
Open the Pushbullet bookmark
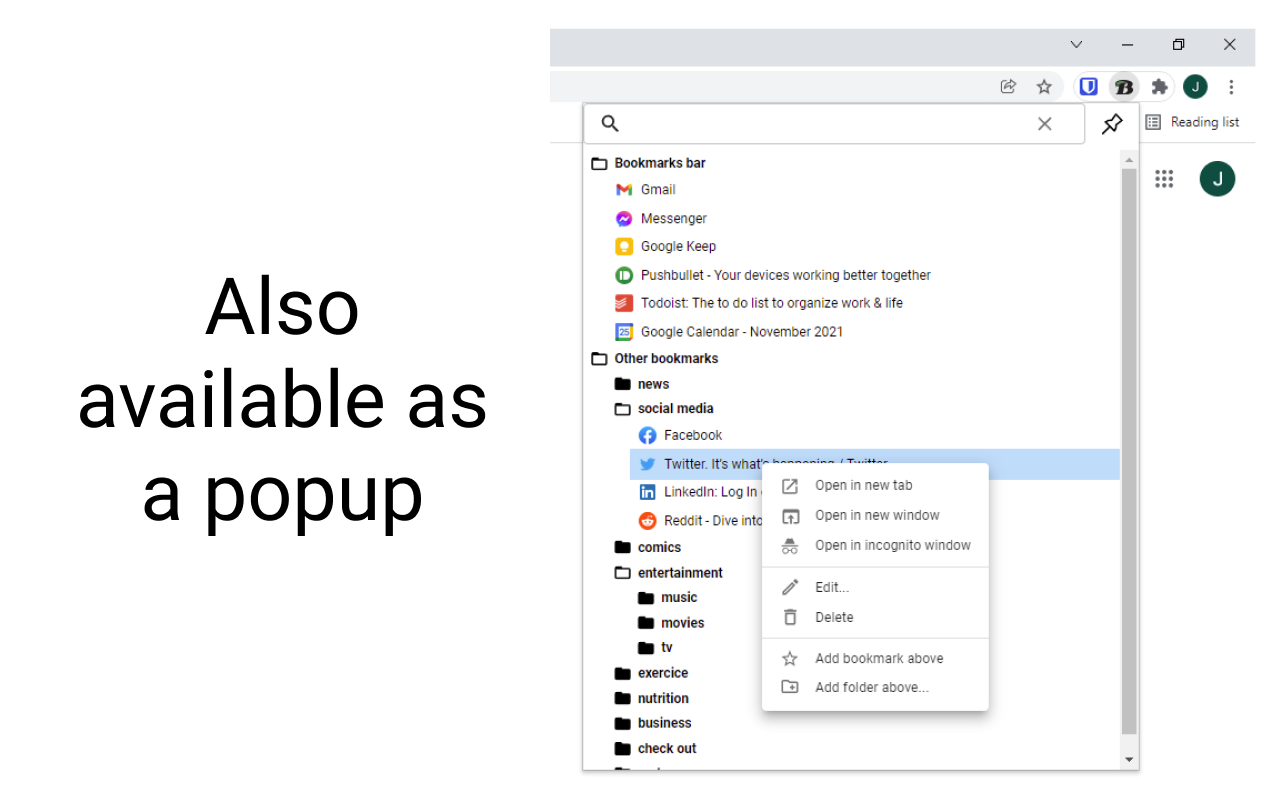pos(773,275)
